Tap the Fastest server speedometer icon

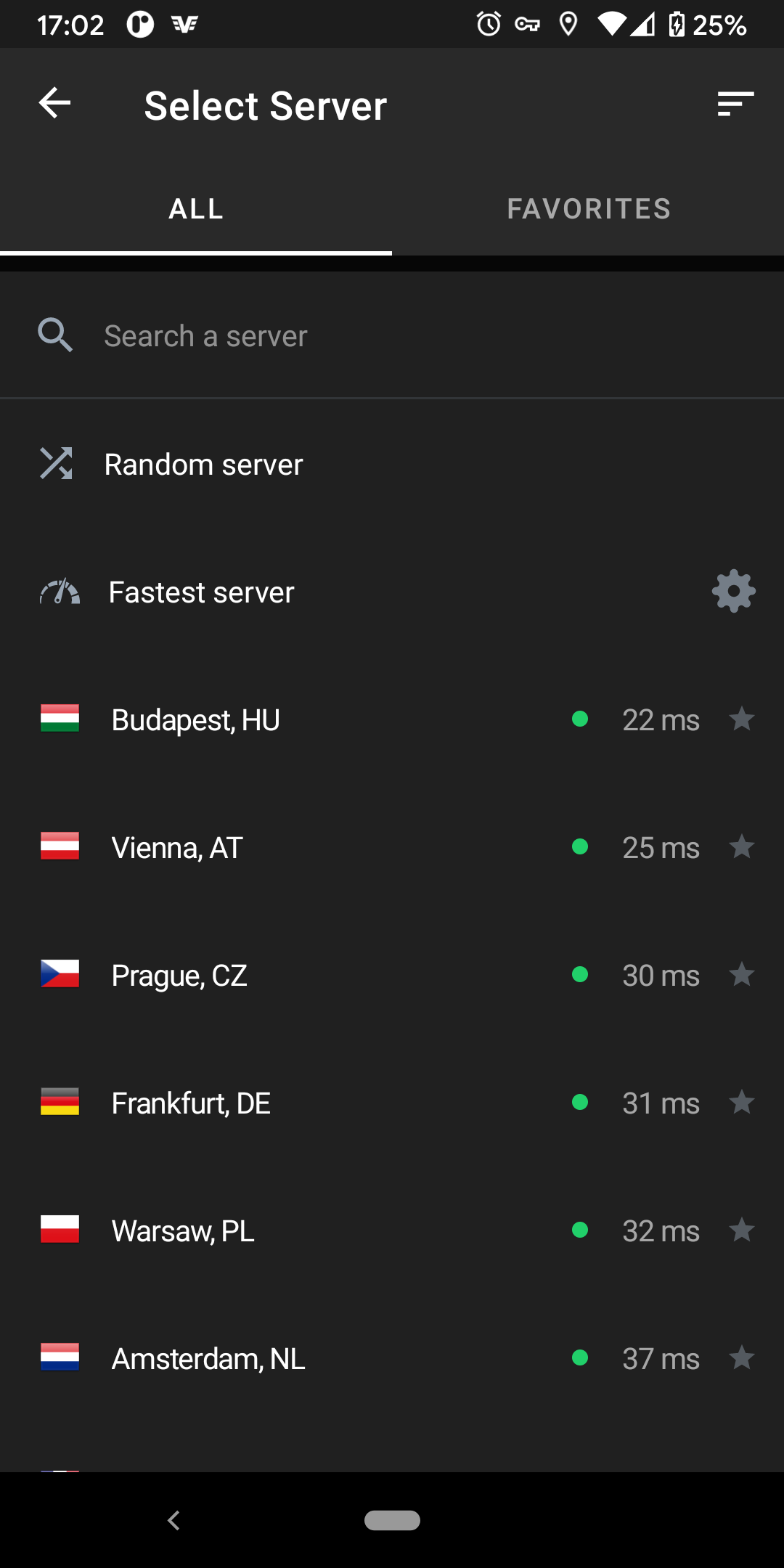tap(60, 592)
